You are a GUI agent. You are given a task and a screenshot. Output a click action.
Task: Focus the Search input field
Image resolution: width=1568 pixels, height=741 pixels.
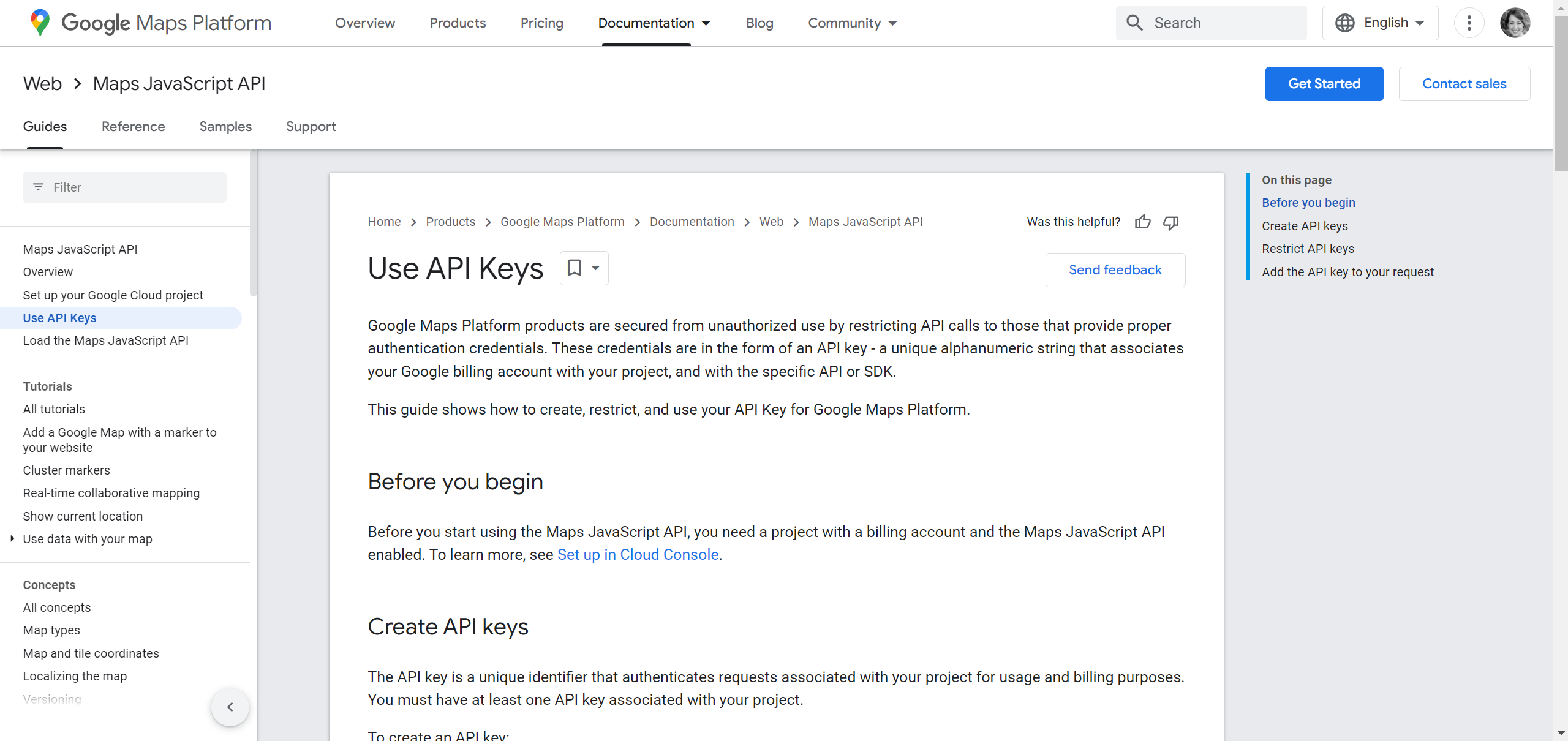[x=1211, y=23]
